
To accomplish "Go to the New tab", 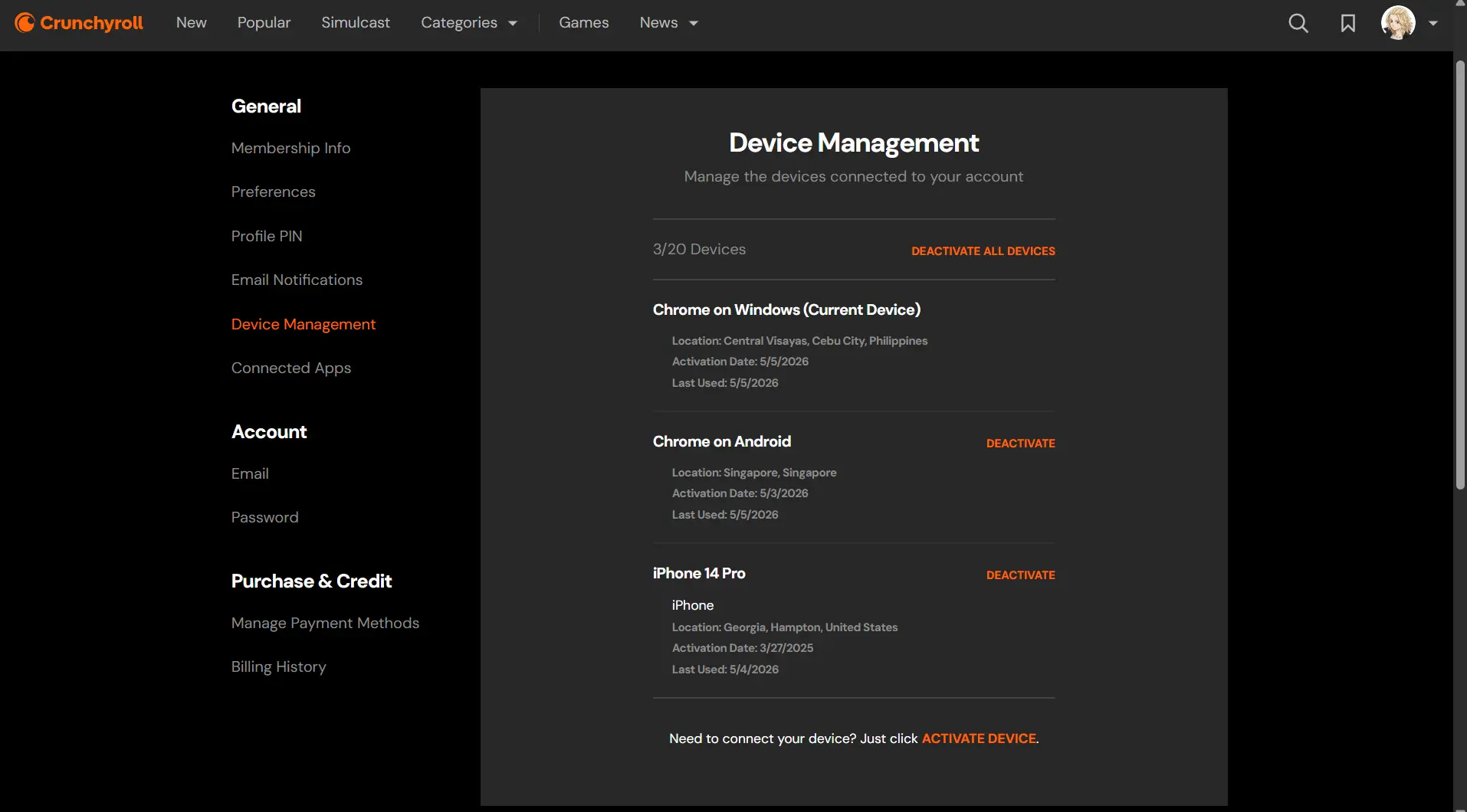I will [192, 23].
